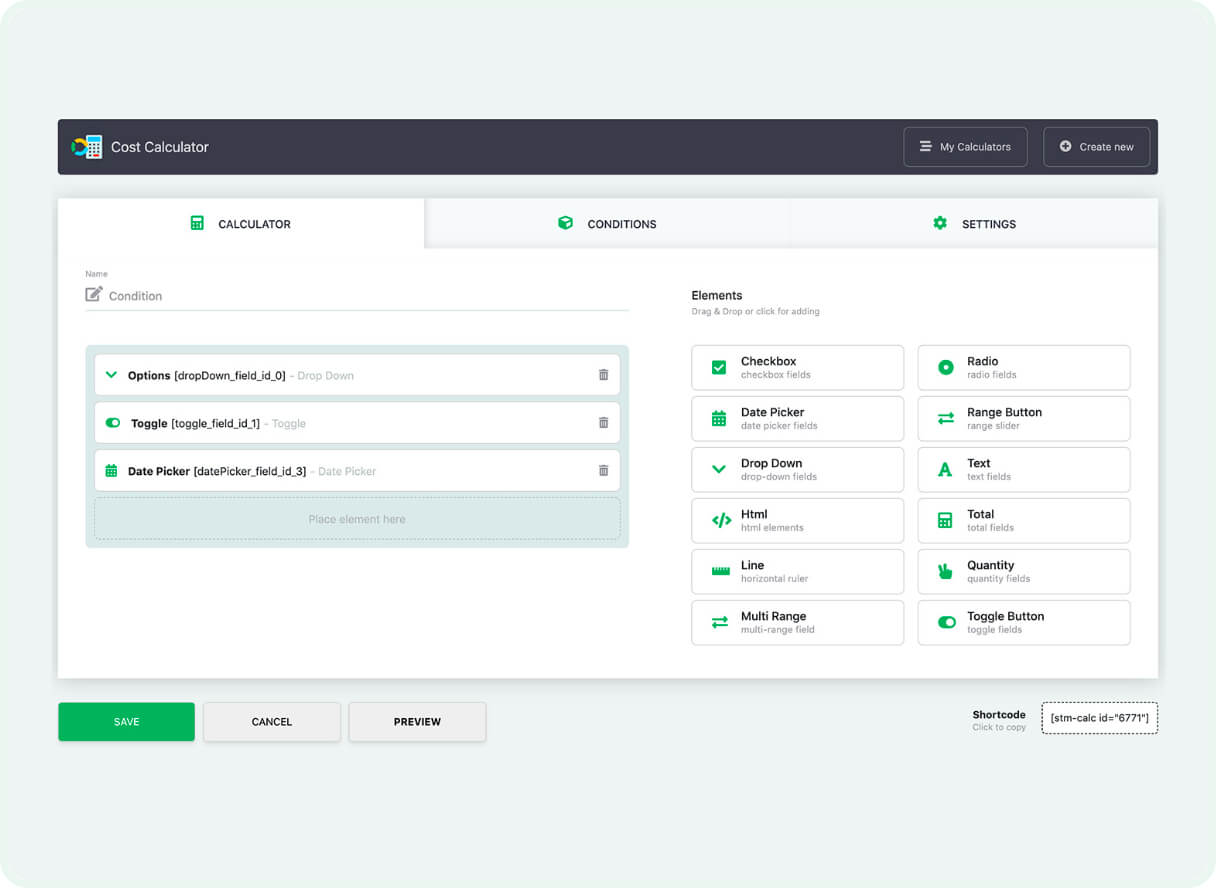The image size is (1216, 888).
Task: Click the Cost Calculator logo icon
Action: [87, 147]
